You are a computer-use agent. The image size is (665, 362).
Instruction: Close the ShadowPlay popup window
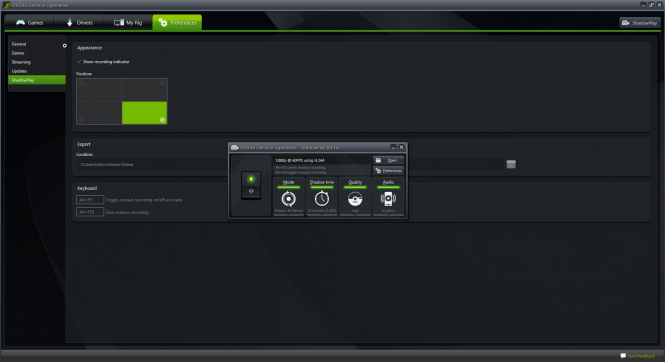click(x=401, y=147)
